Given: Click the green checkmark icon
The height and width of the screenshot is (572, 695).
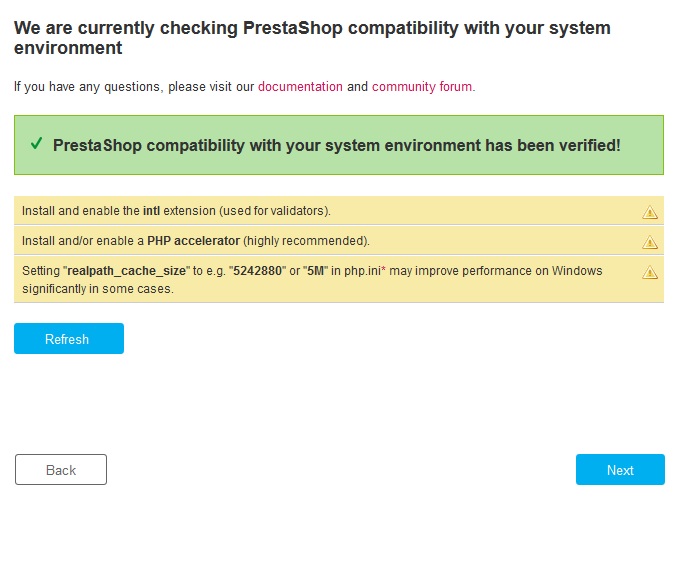Looking at the screenshot, I should 35,144.
